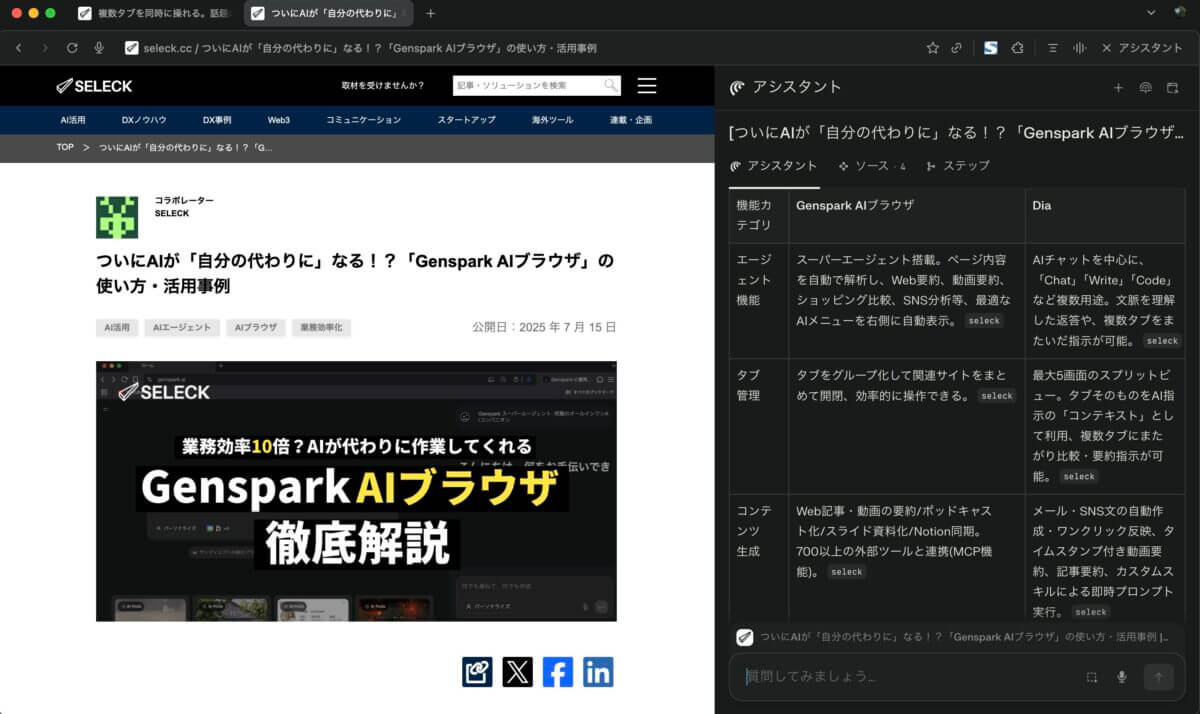
Task: Open a new tab with the plus icon
Action: point(430,14)
